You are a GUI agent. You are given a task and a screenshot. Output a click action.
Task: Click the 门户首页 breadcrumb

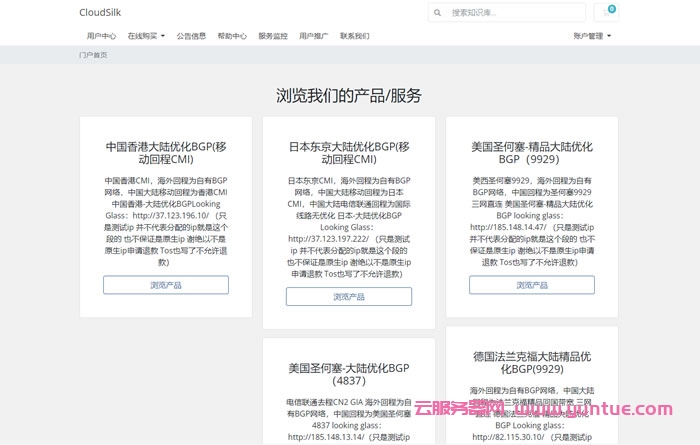click(x=93, y=56)
